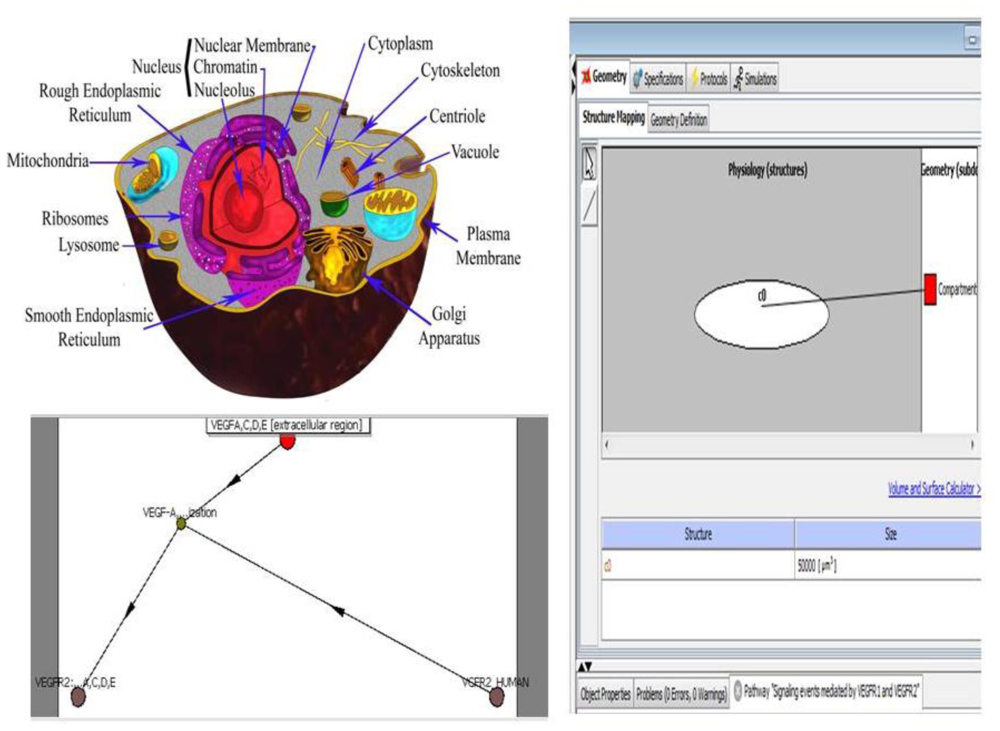Switch to Geometry Definition sub-tab
The width and height of the screenshot is (1000, 731).
(x=679, y=120)
